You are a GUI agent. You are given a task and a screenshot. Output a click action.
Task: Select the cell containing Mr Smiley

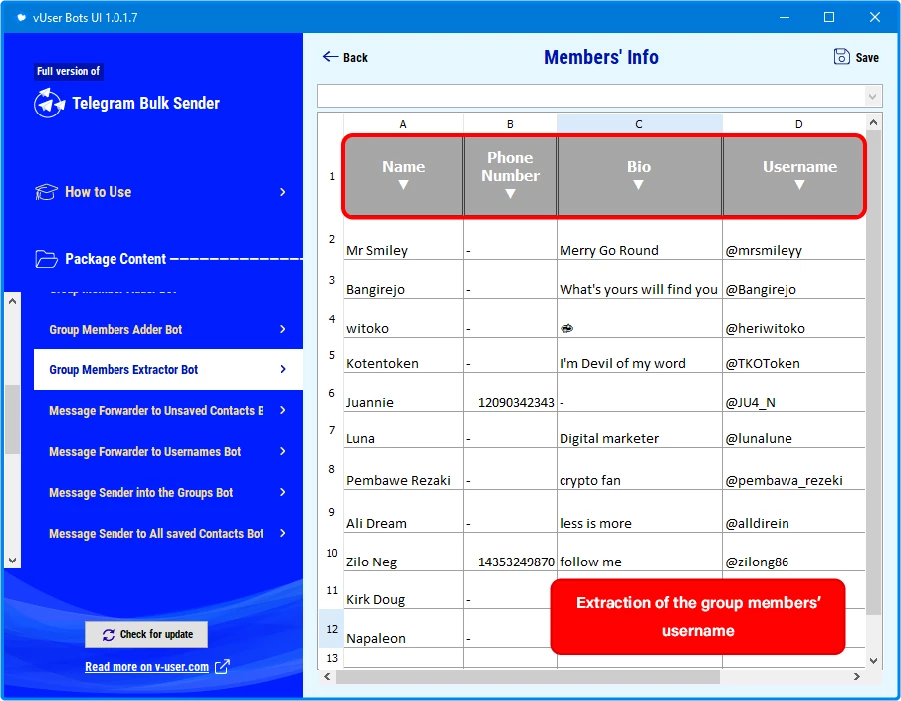(x=403, y=240)
